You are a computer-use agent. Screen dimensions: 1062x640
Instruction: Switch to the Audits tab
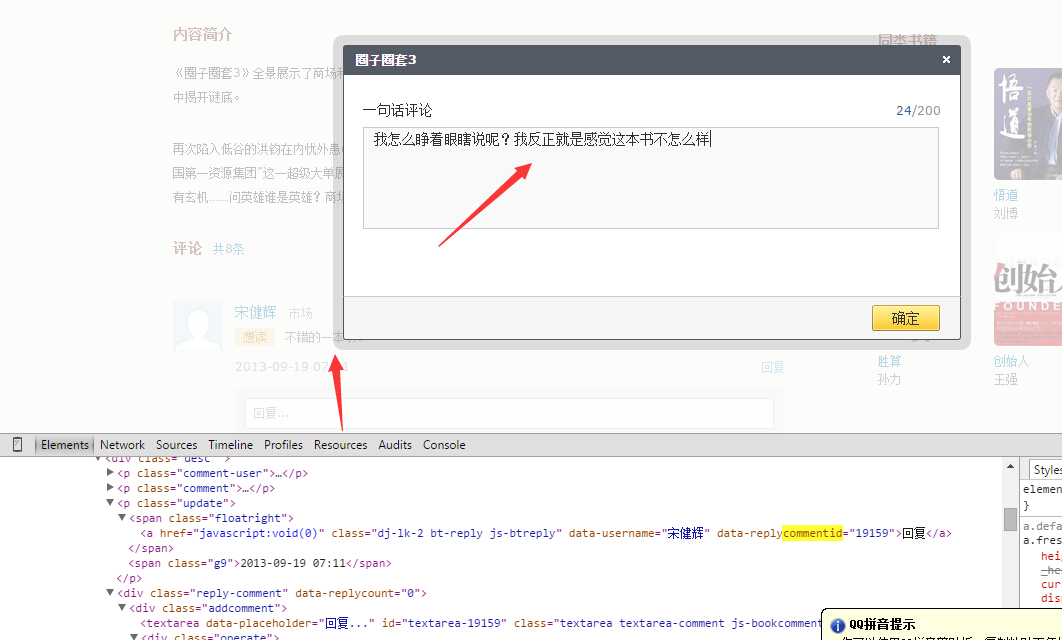[x=395, y=445]
